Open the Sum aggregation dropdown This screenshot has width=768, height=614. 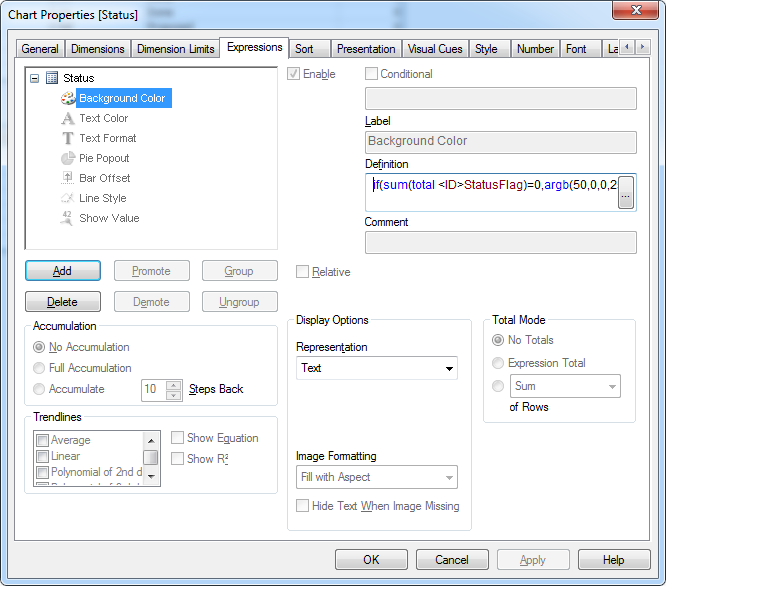click(x=565, y=386)
